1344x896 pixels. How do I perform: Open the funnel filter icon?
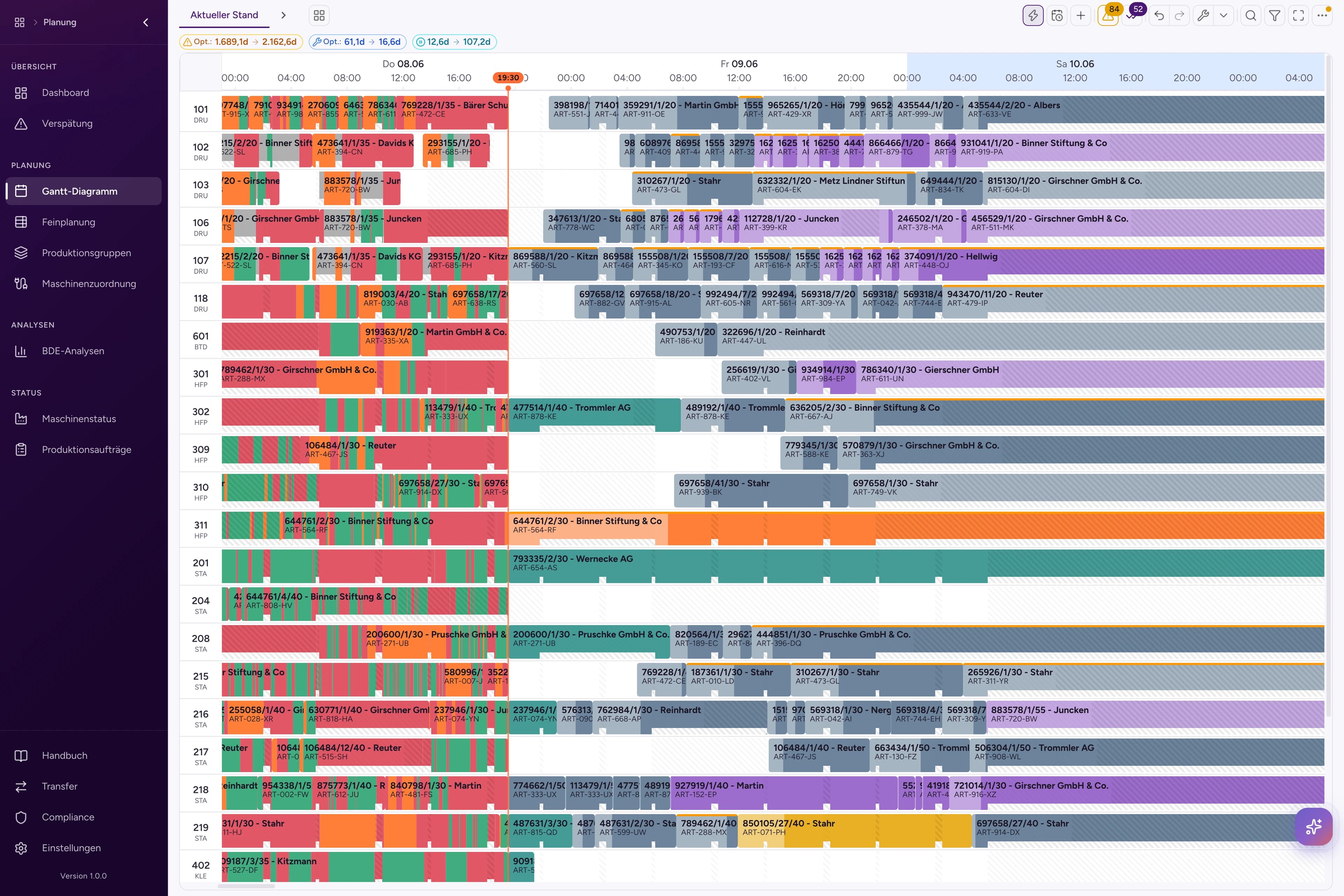[x=1275, y=15]
